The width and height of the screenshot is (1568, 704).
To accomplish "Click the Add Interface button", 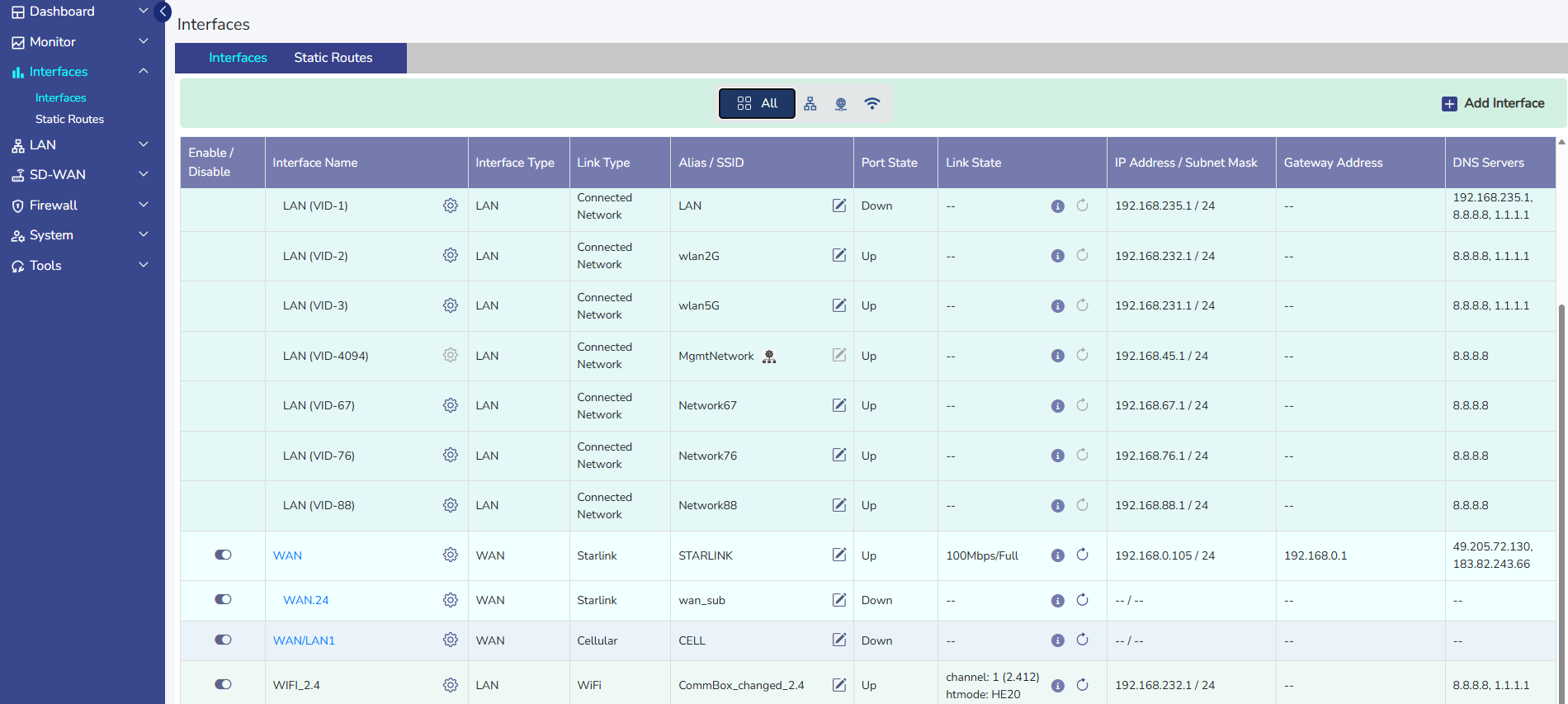I will 1493,103.
